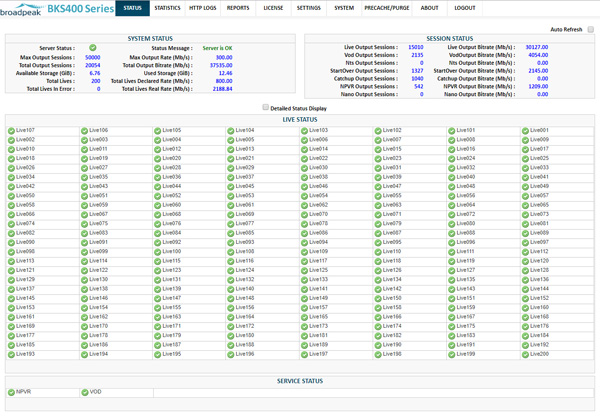Click the Live001 status check icon
The width and height of the screenshot is (600, 418).
pos(525,131)
